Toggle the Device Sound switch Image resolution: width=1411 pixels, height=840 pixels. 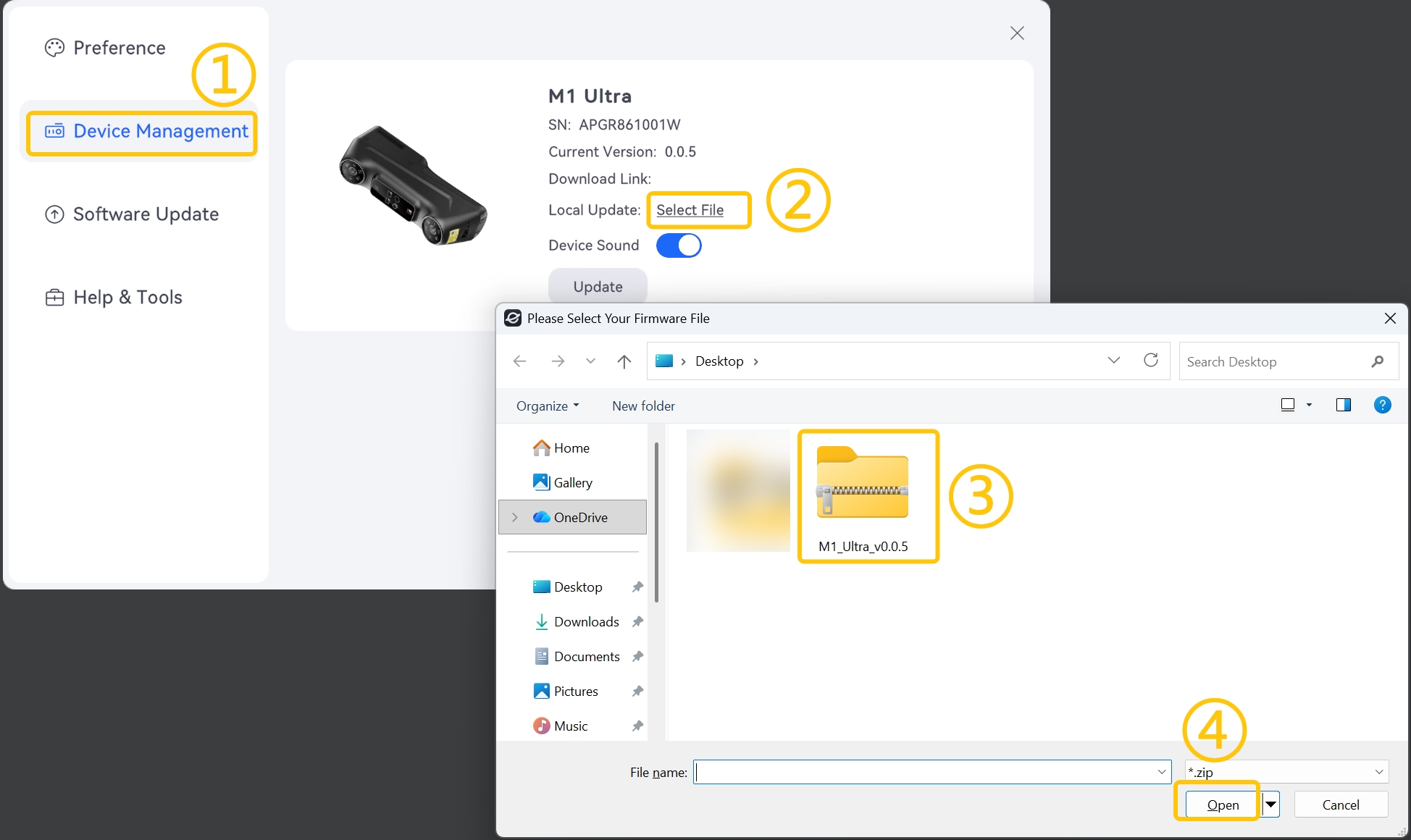(679, 245)
